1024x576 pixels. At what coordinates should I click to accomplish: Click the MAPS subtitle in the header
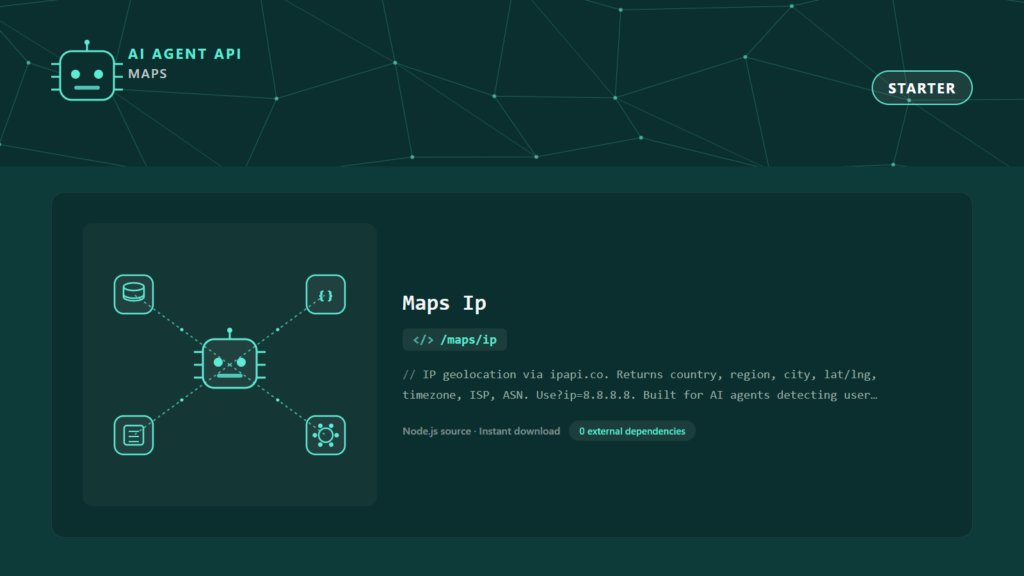tap(148, 74)
